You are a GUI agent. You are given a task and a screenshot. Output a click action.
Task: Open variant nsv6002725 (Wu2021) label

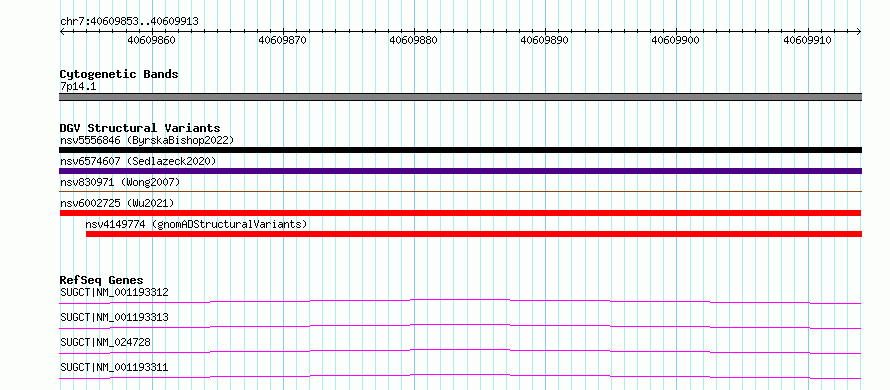click(x=117, y=203)
